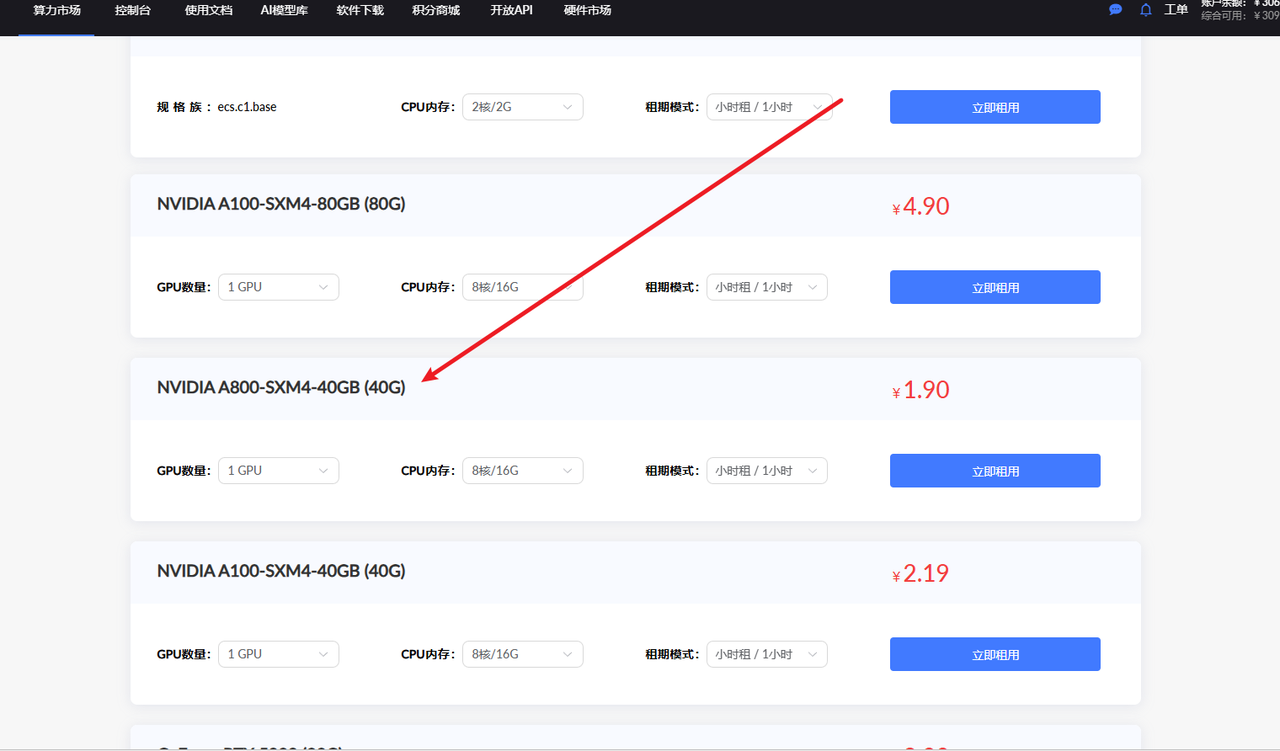Expand the CPU内存 dropdown for ecs.c1.base
Screen dimensions: 1280x751
click(x=522, y=106)
